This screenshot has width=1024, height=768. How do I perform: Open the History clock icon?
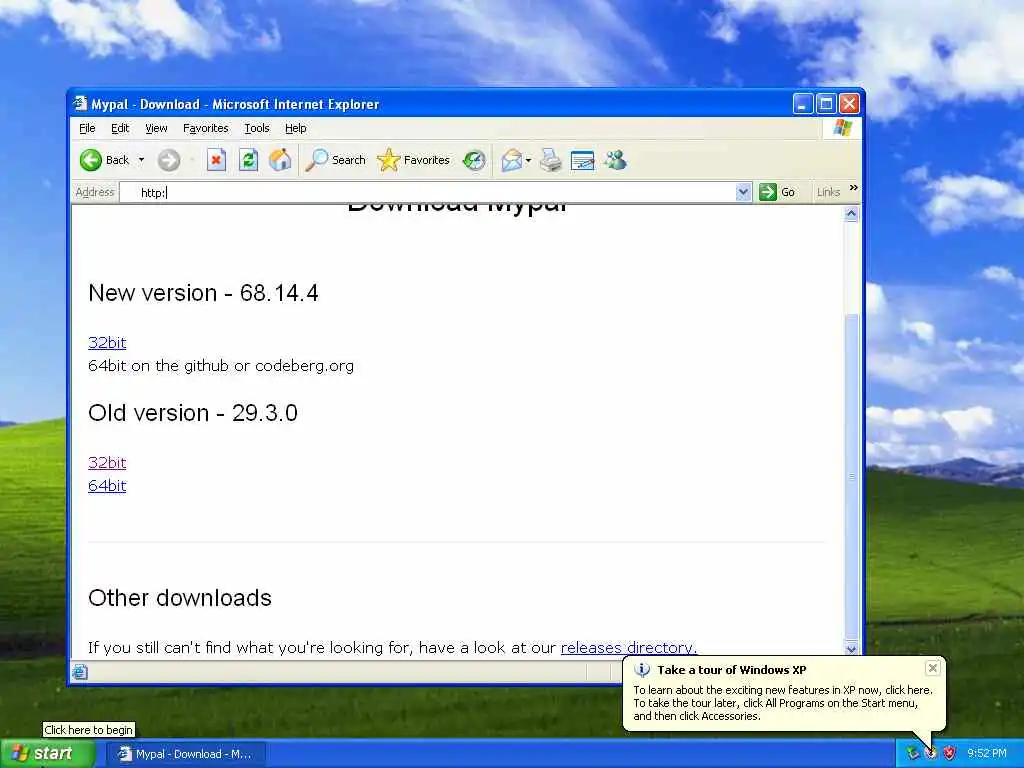474,160
